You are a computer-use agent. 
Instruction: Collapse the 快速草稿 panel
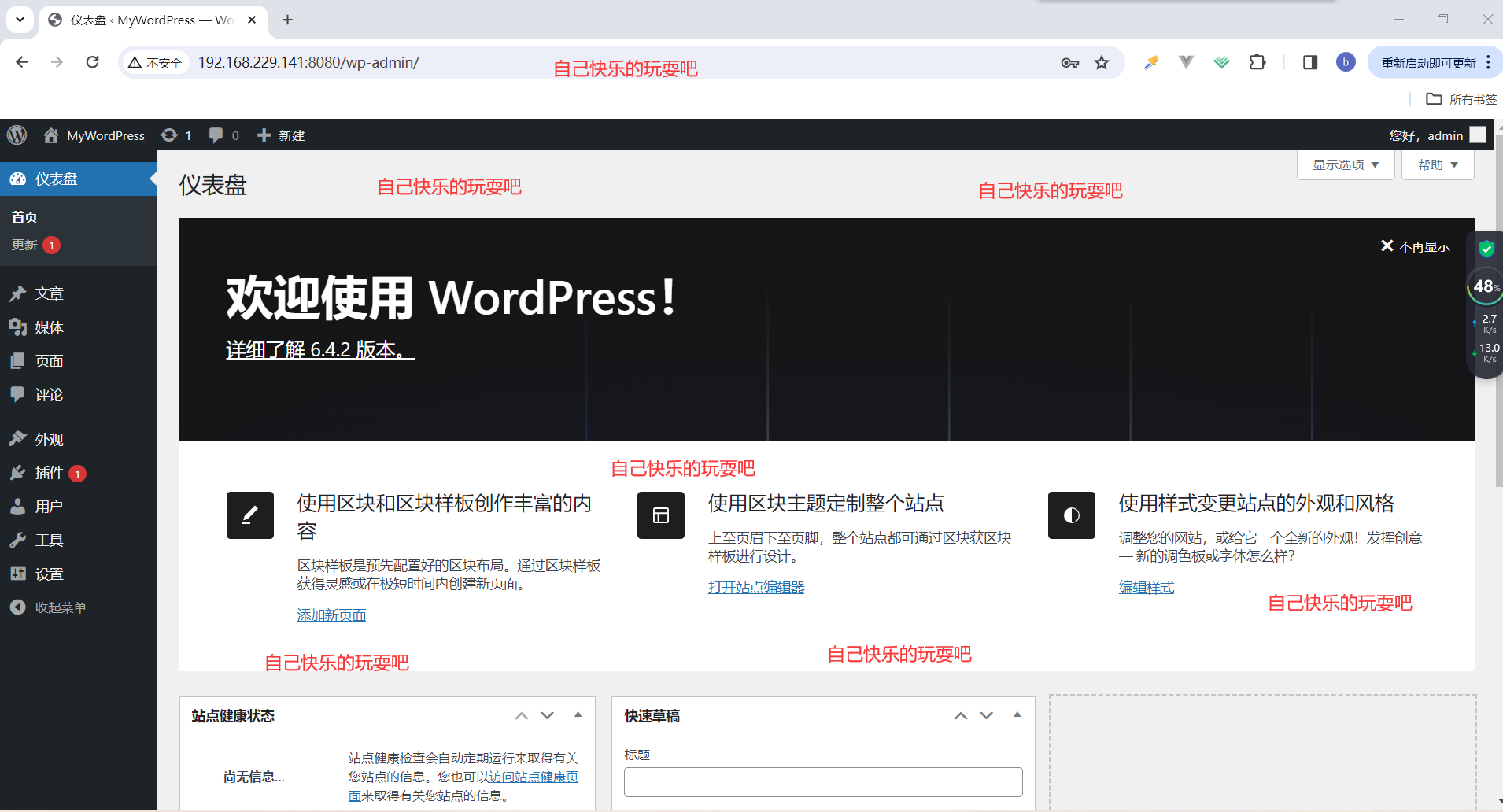point(1017,715)
